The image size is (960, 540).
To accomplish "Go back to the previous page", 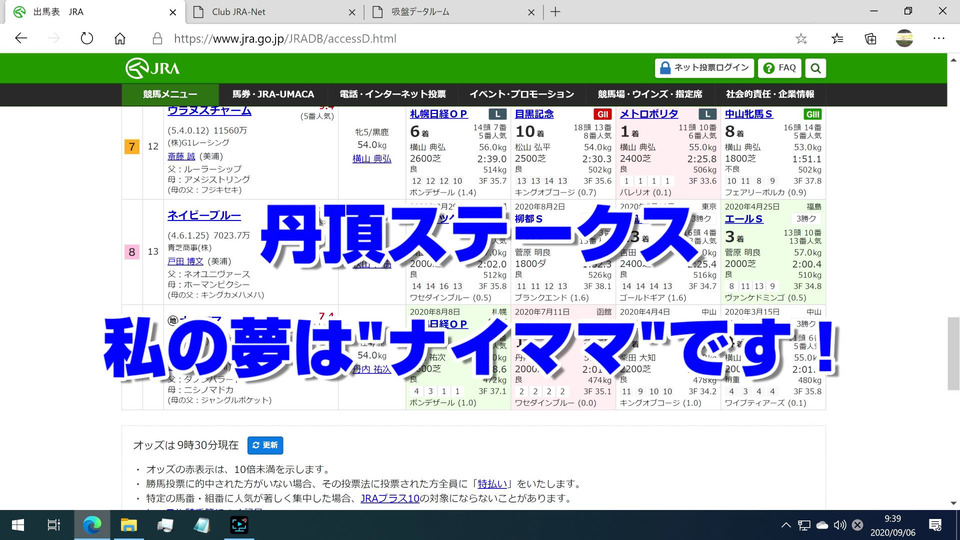I will tap(21, 39).
